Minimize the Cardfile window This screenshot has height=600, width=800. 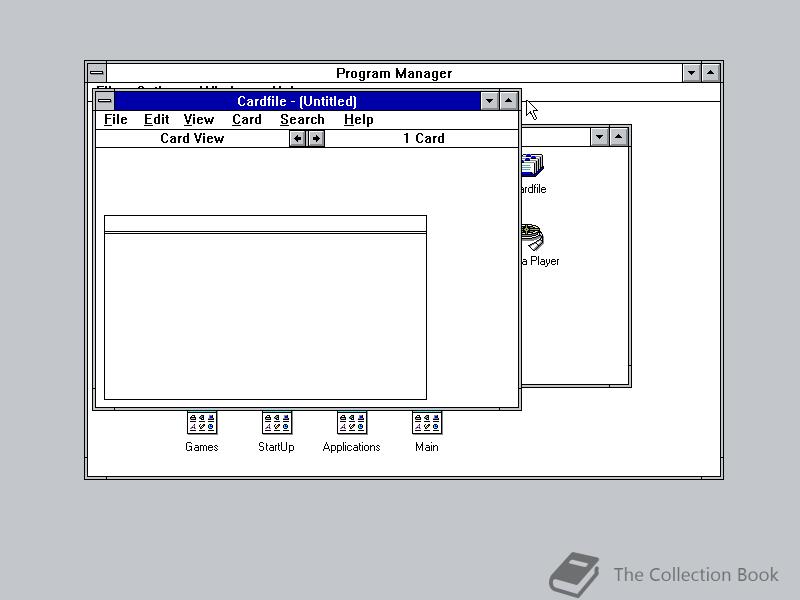[x=489, y=101]
